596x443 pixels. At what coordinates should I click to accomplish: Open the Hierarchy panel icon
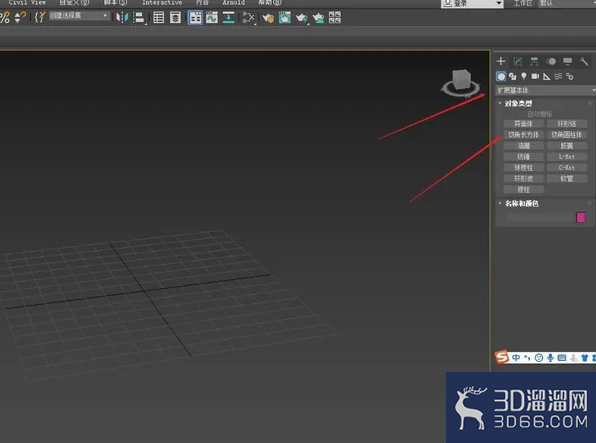point(534,61)
